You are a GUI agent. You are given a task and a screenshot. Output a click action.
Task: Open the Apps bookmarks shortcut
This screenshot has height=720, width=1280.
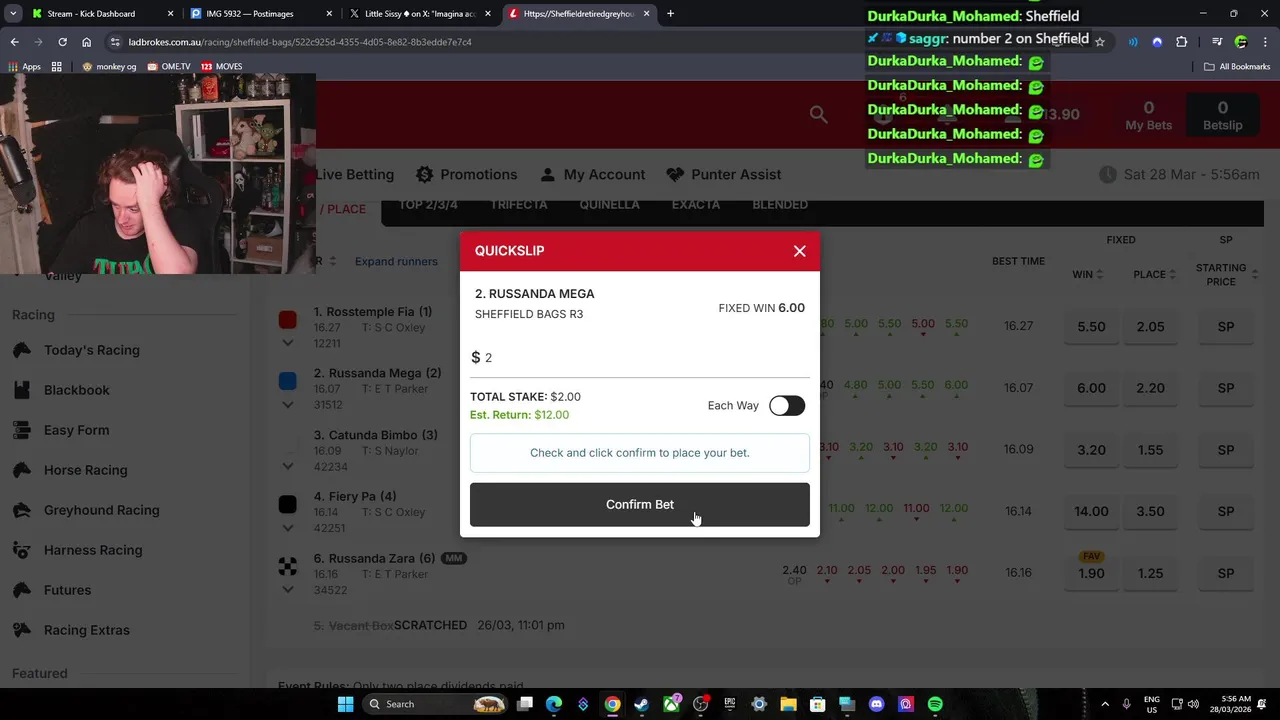24,66
